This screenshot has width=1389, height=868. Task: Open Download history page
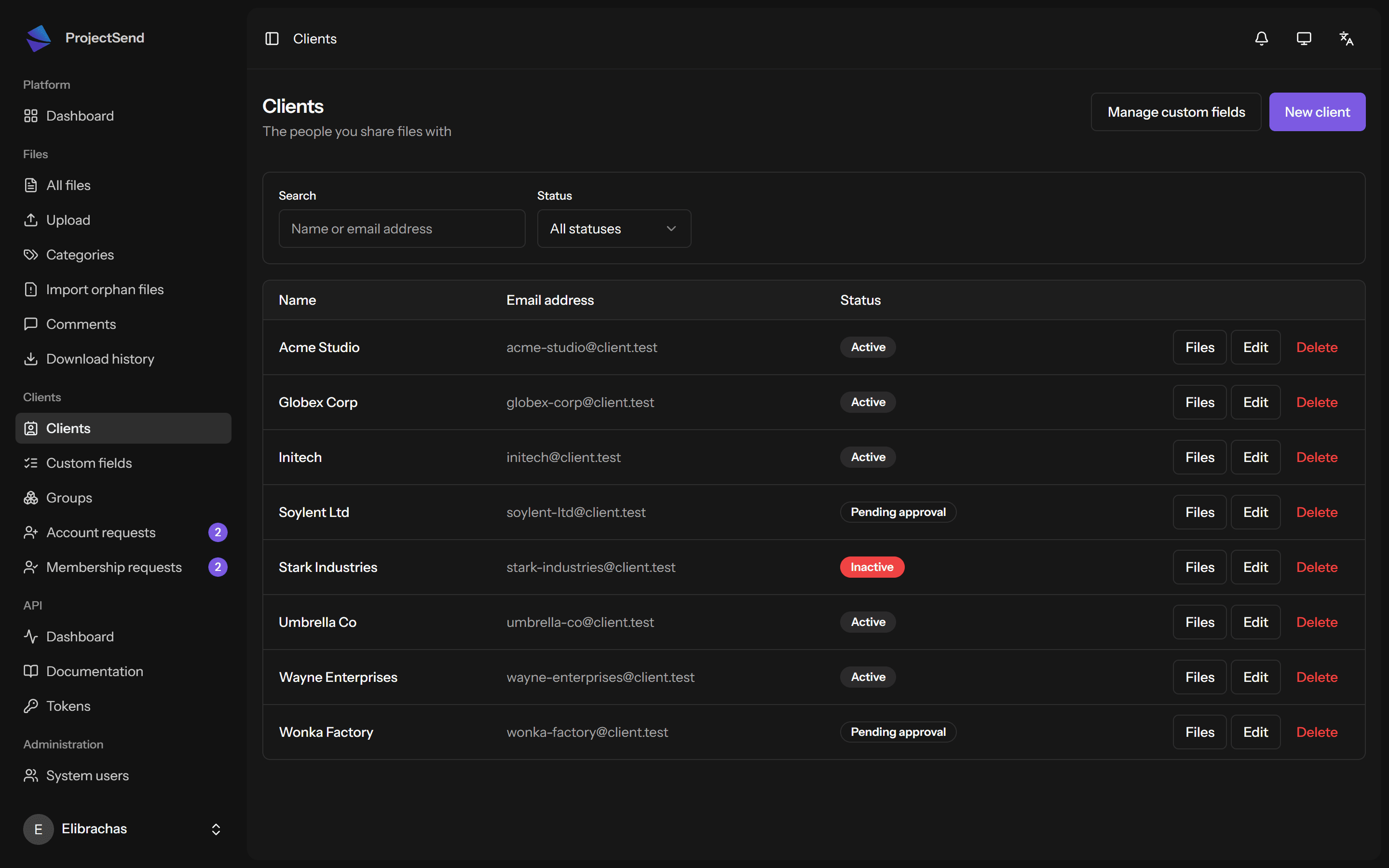(123, 359)
